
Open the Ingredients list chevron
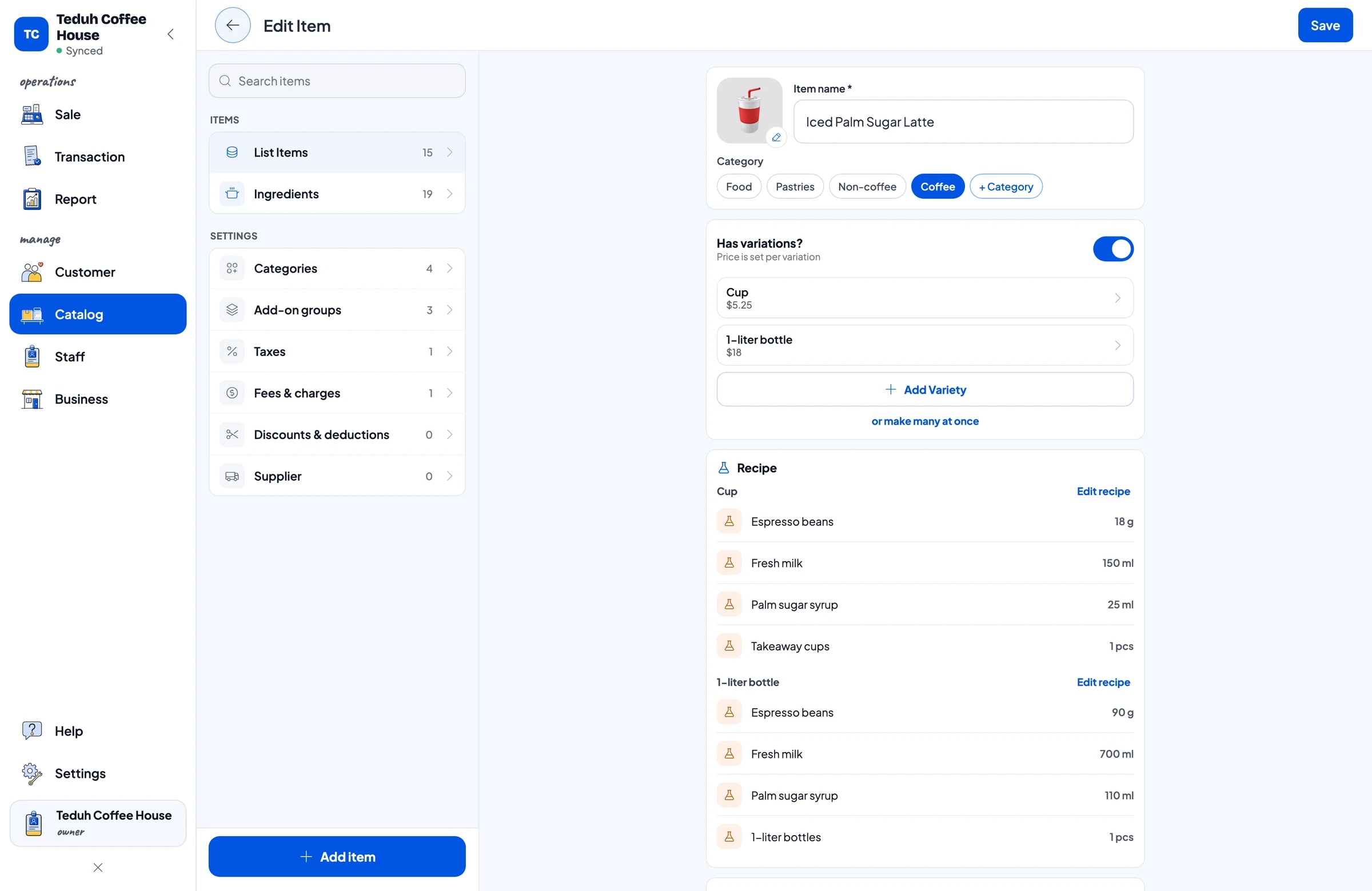(x=450, y=194)
